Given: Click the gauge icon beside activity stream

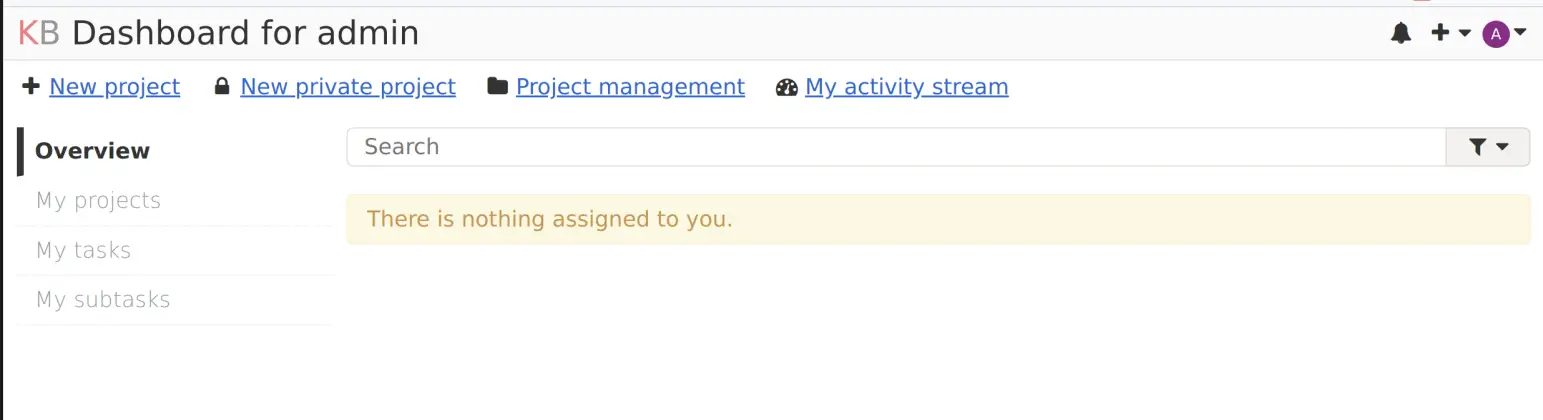Looking at the screenshot, I should [787, 87].
